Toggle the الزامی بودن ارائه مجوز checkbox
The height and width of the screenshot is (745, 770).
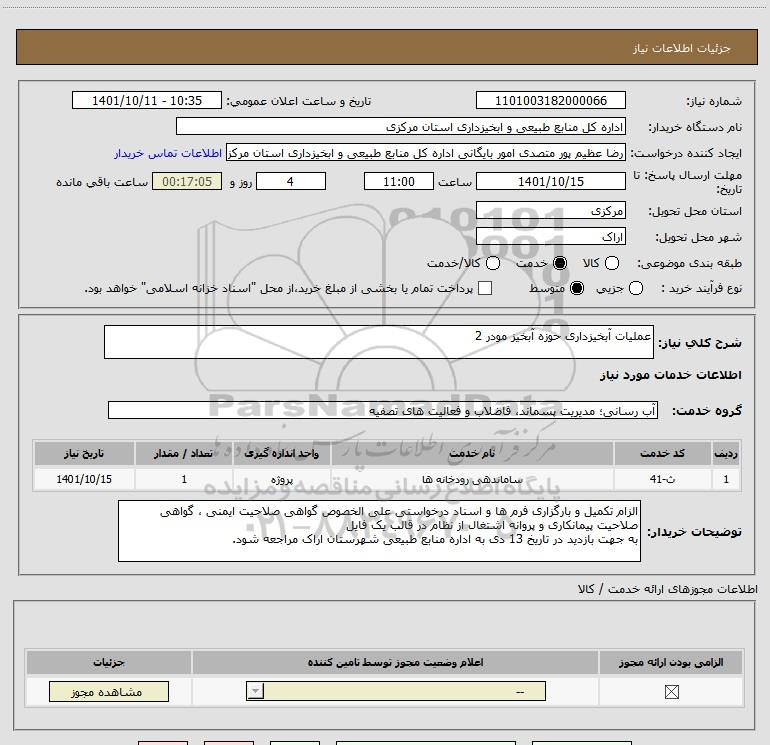point(671,692)
